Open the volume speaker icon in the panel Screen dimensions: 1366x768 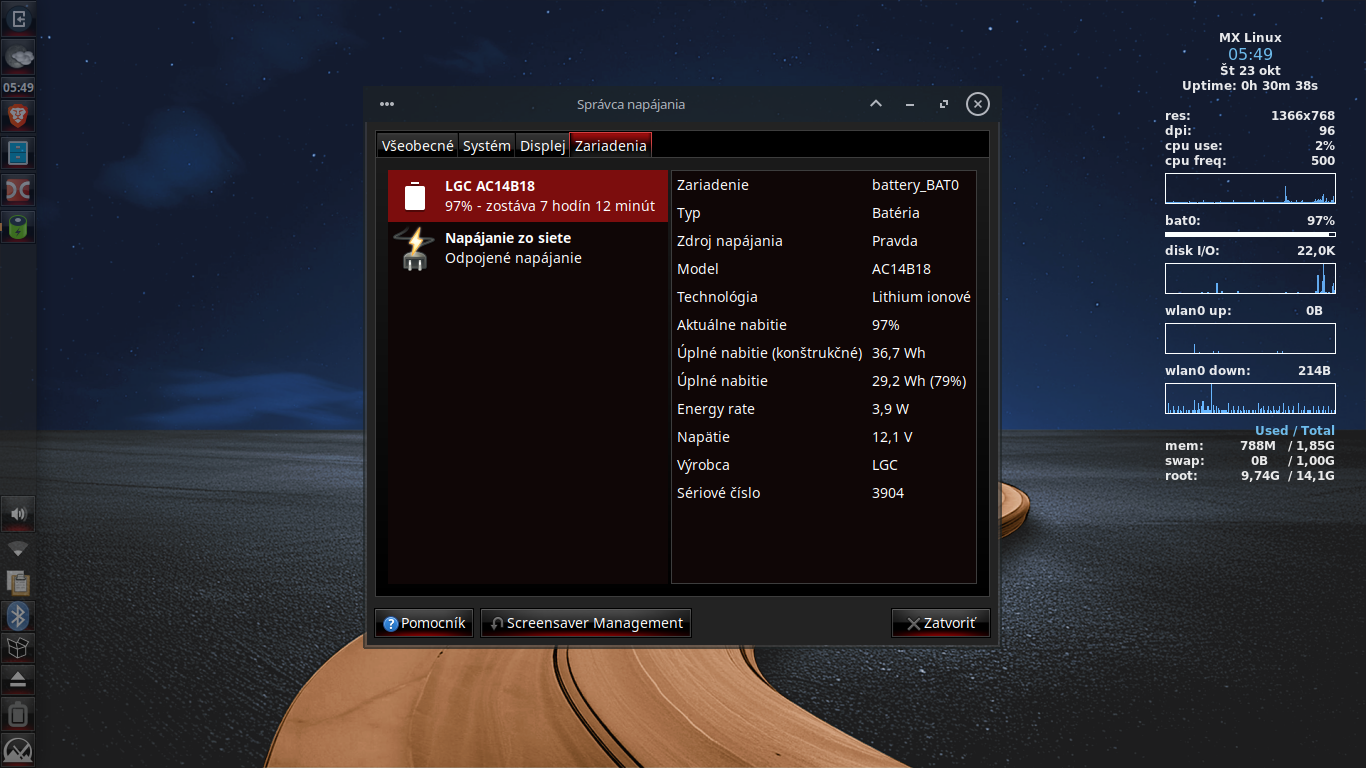(18, 514)
